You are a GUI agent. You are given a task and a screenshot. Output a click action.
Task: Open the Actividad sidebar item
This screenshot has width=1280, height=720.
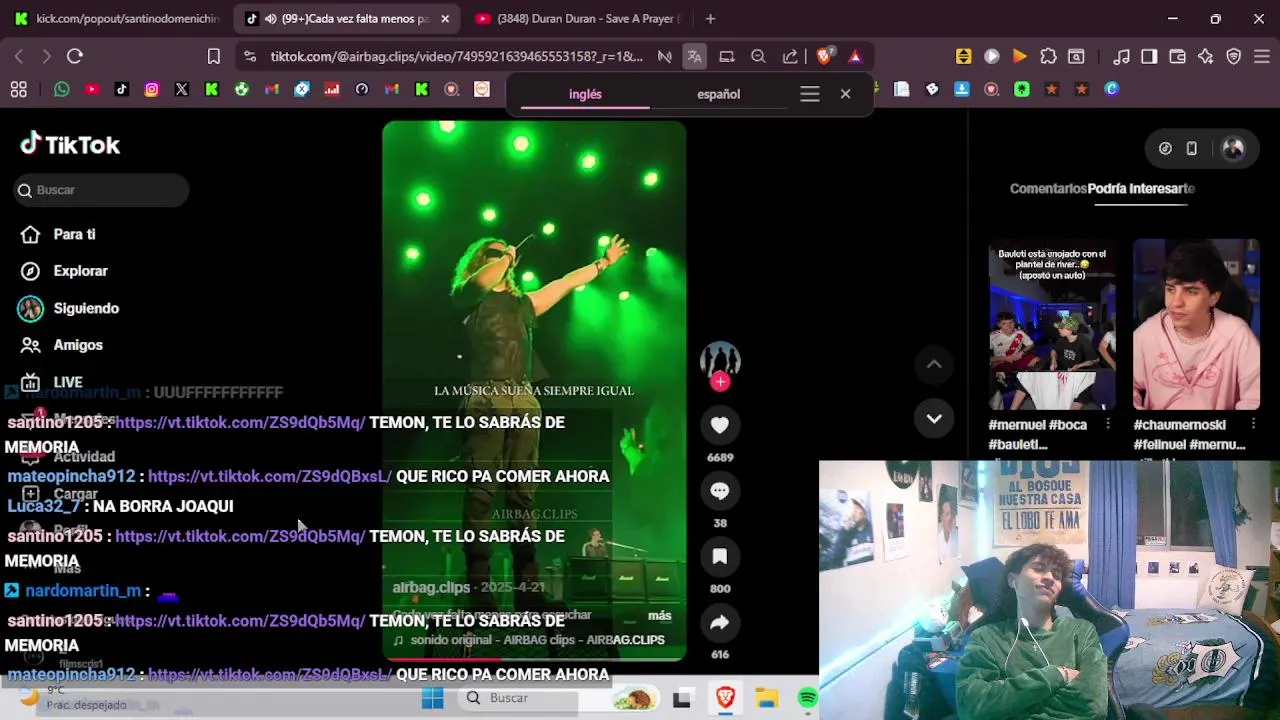66,457
